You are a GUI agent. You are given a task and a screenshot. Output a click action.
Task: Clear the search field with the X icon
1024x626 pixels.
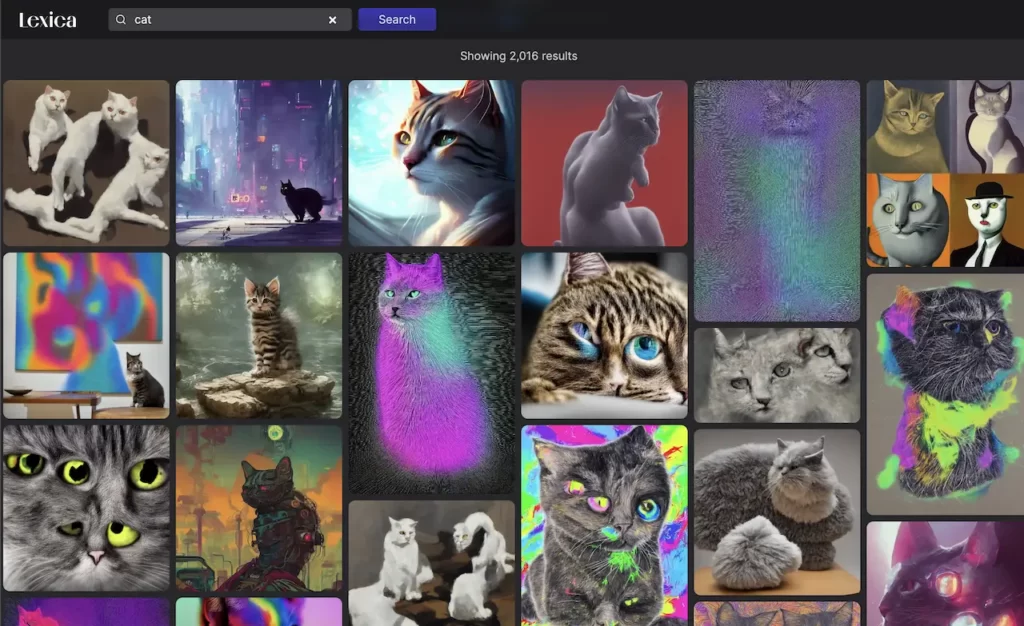[x=332, y=20]
